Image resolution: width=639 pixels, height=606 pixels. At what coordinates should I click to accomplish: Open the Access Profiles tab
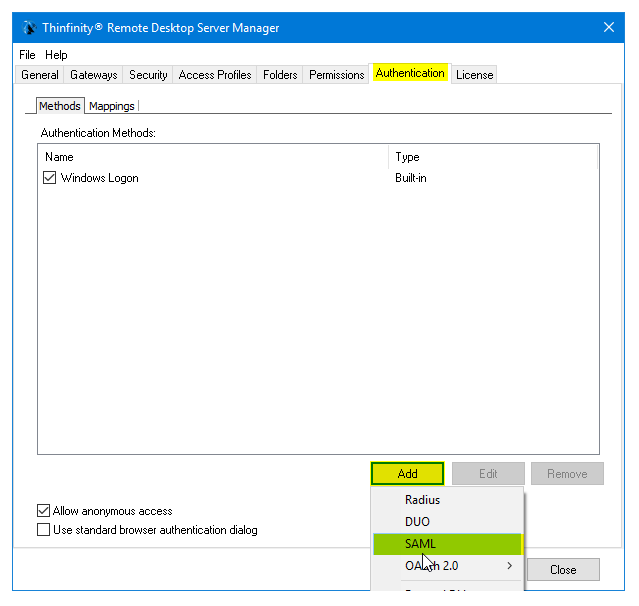click(x=215, y=75)
